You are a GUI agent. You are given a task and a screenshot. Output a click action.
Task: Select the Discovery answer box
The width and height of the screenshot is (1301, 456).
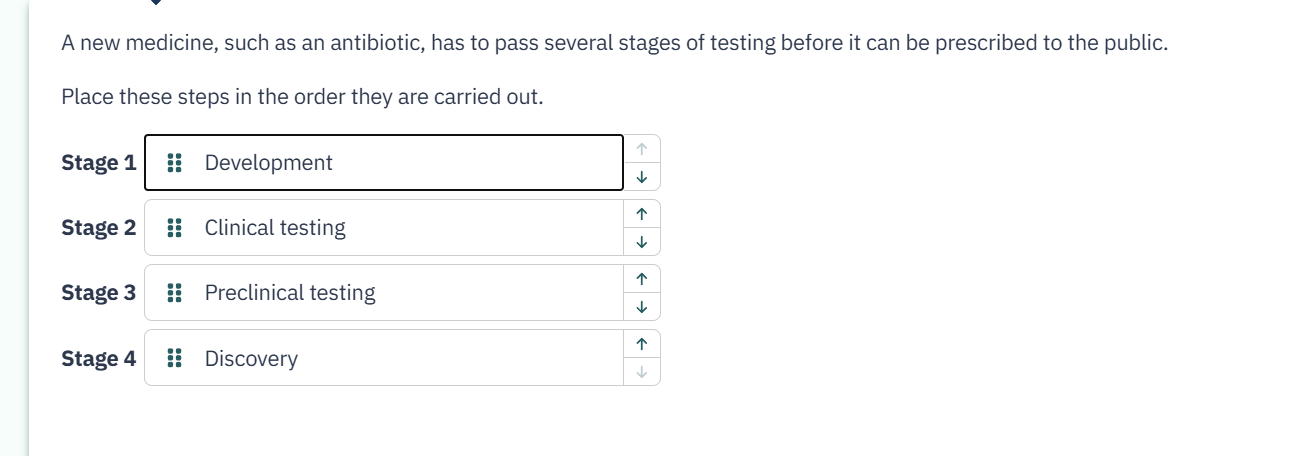400,358
